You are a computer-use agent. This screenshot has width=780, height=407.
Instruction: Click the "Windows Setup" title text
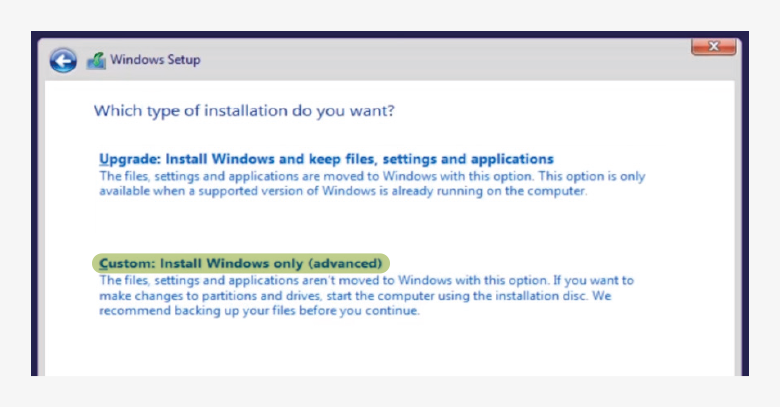point(155,60)
